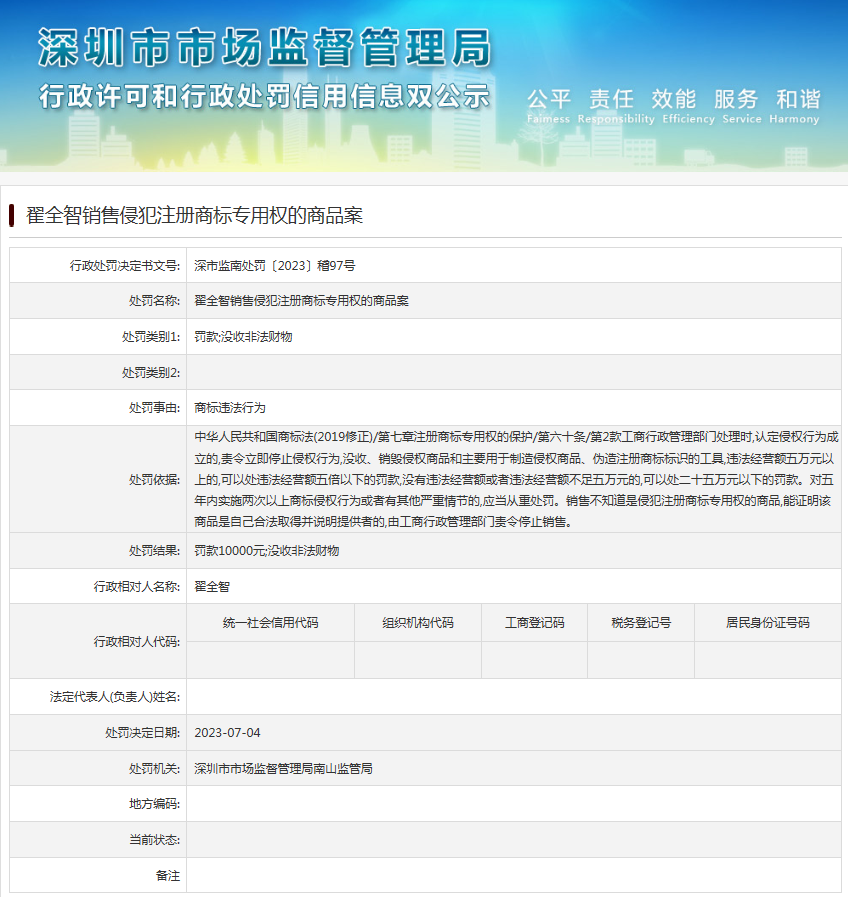Click the name 翟全智 in 行政相对人名称 row

[212, 586]
